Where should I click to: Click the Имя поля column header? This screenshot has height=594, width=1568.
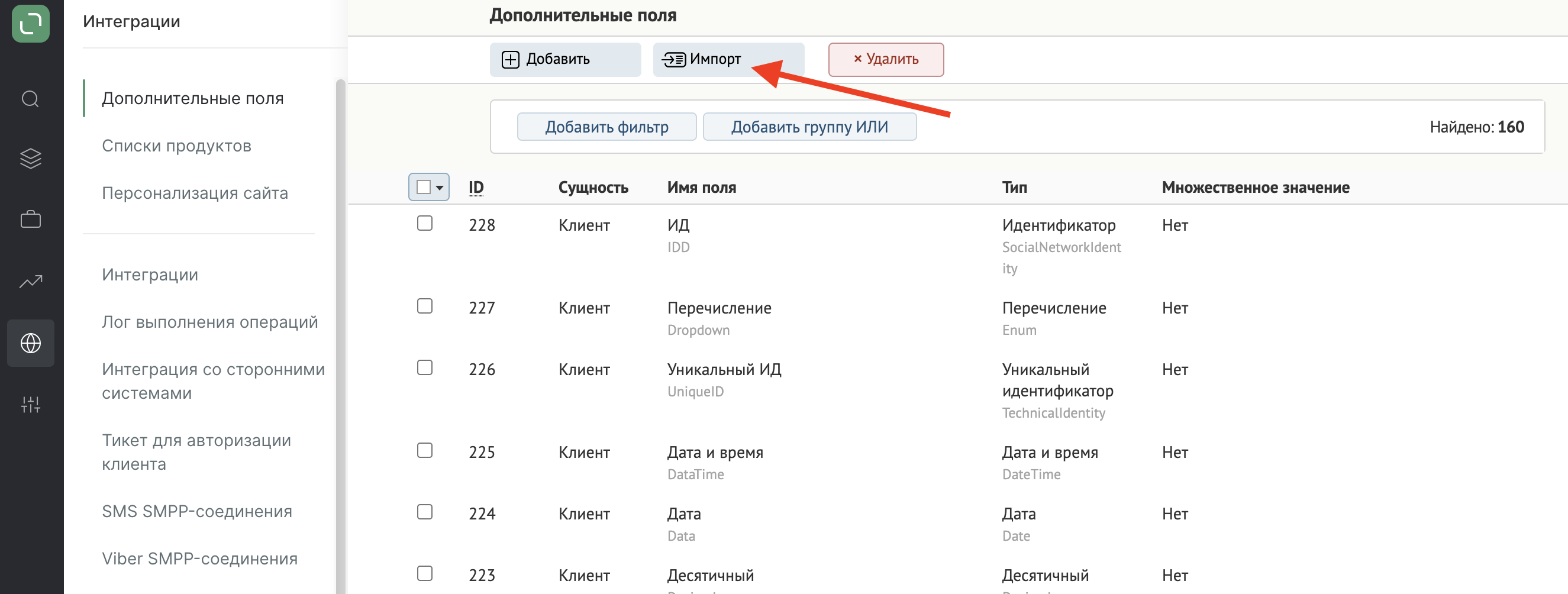pyautogui.click(x=701, y=188)
